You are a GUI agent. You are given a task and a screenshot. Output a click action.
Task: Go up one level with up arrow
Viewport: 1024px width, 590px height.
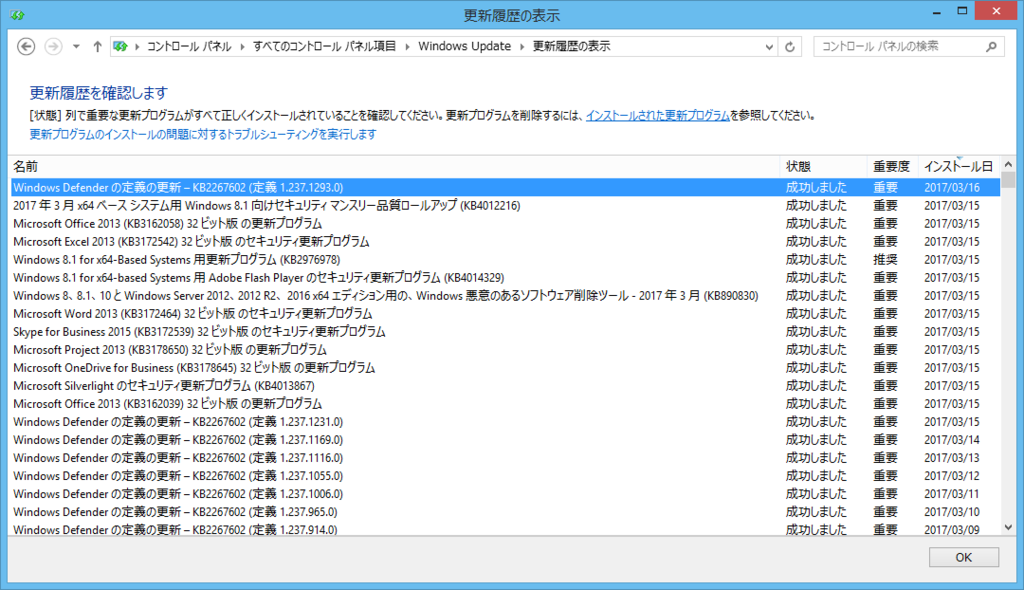(97, 46)
